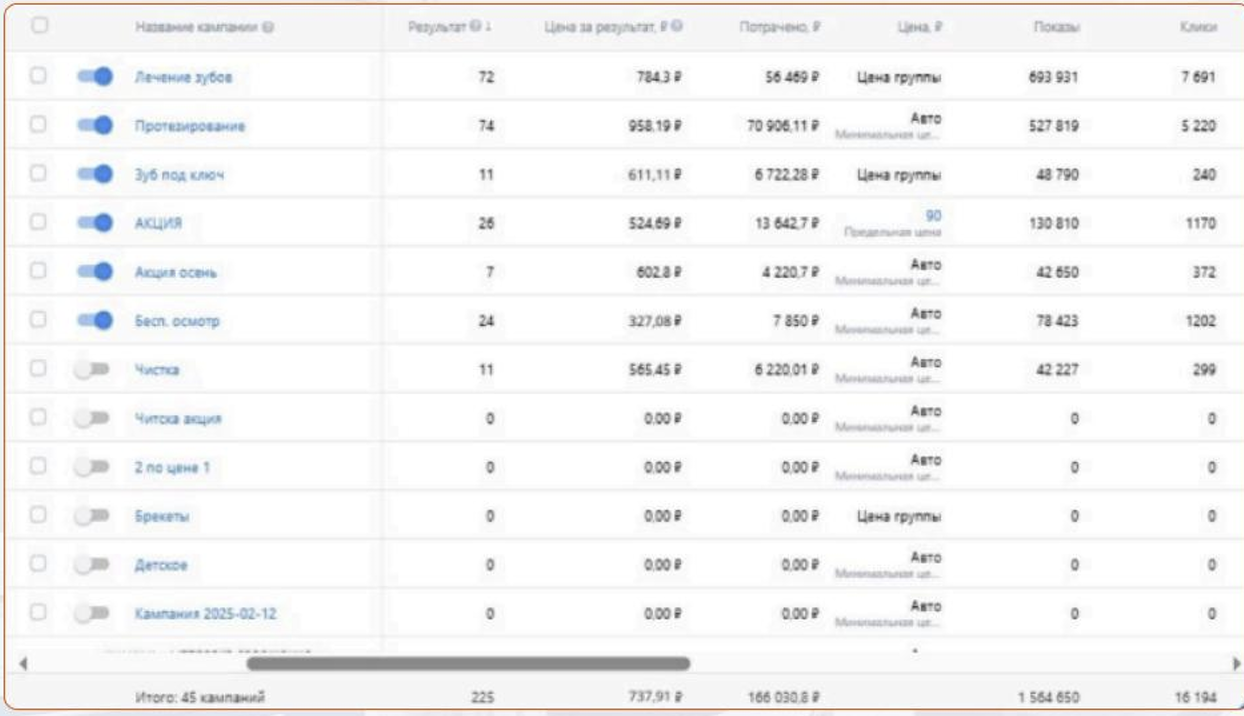Check the box for Протезирование campaign
Screen dimensions: 1244x716
tap(39, 125)
